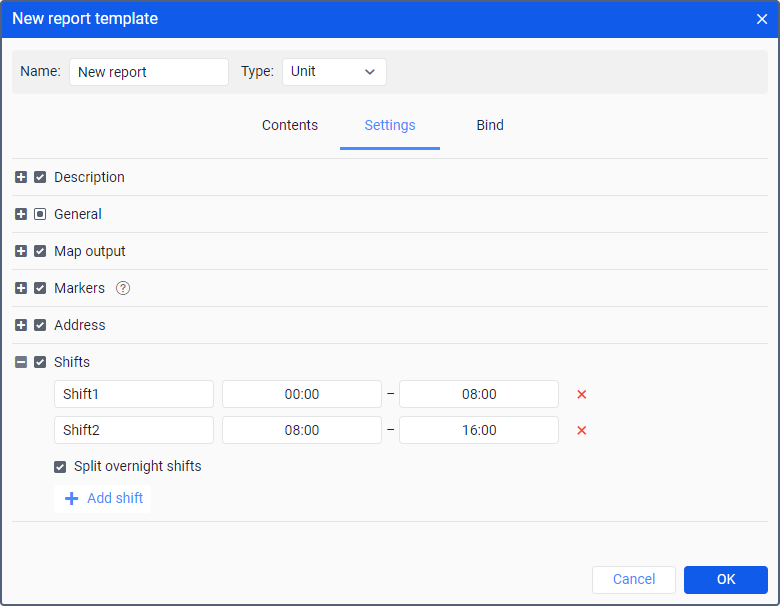Expand the Address section
The height and width of the screenshot is (606, 780).
coord(21,325)
